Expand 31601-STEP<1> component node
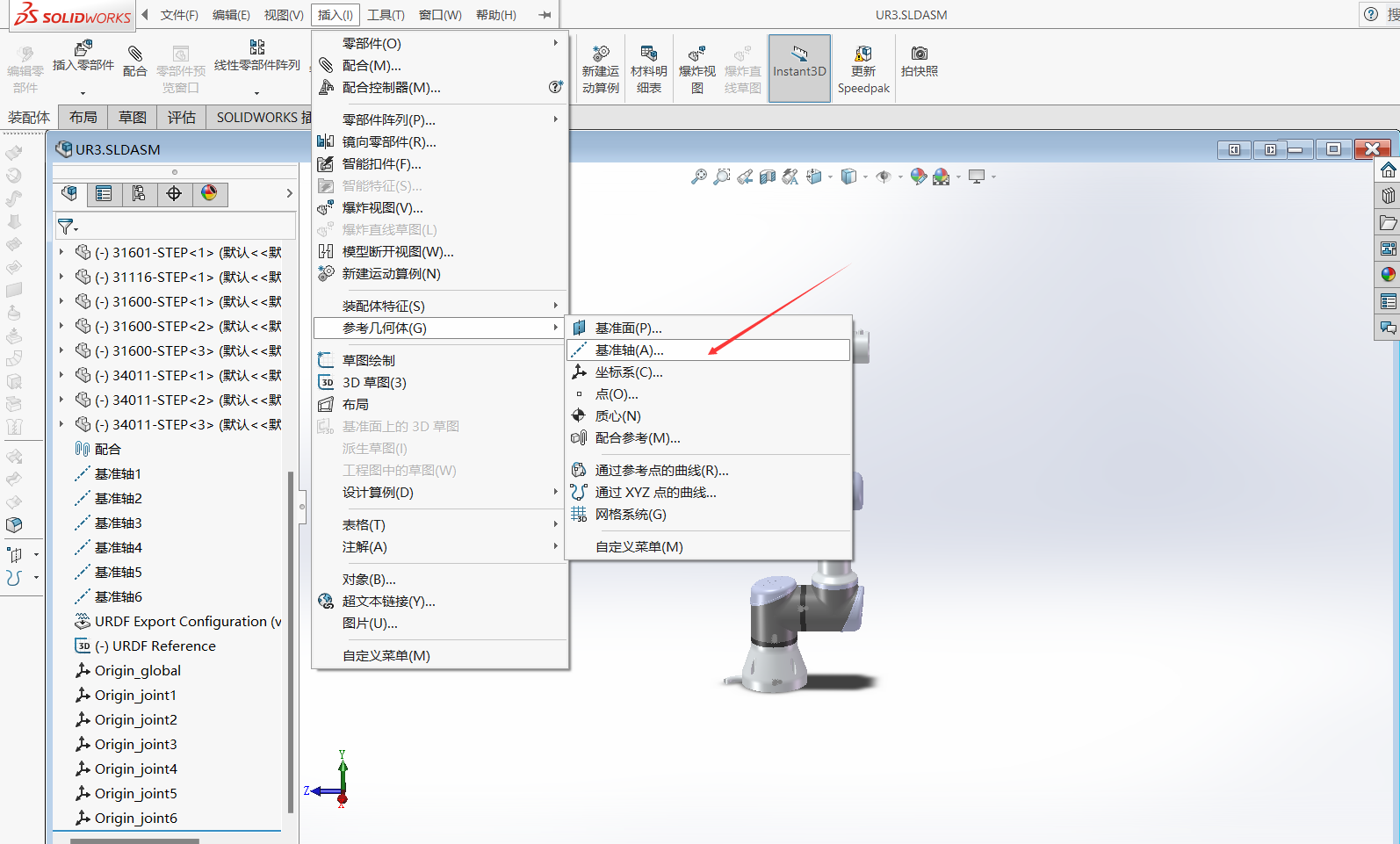Image resolution: width=1400 pixels, height=844 pixels. point(61,252)
